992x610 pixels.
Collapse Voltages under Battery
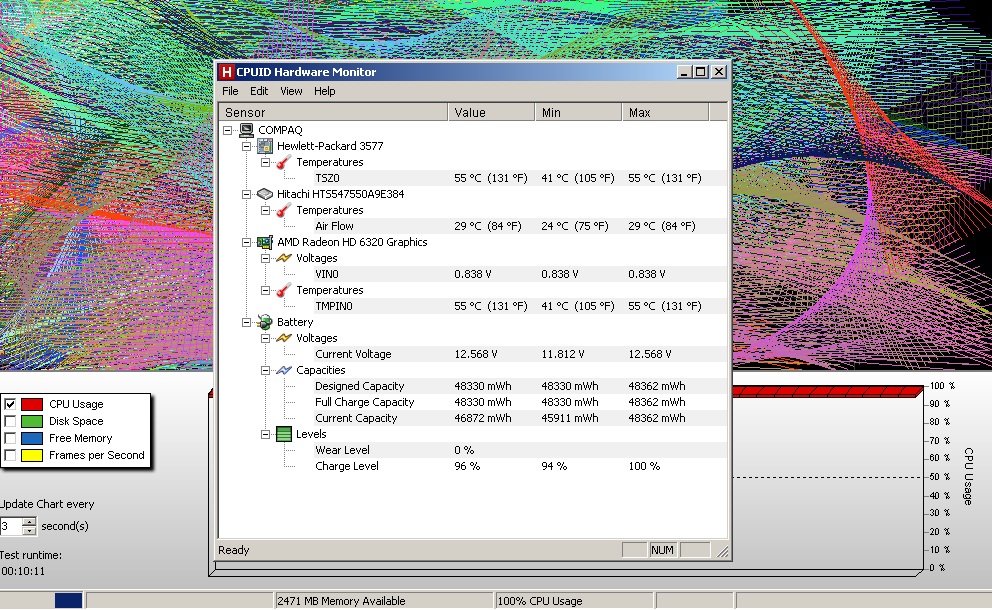point(266,339)
